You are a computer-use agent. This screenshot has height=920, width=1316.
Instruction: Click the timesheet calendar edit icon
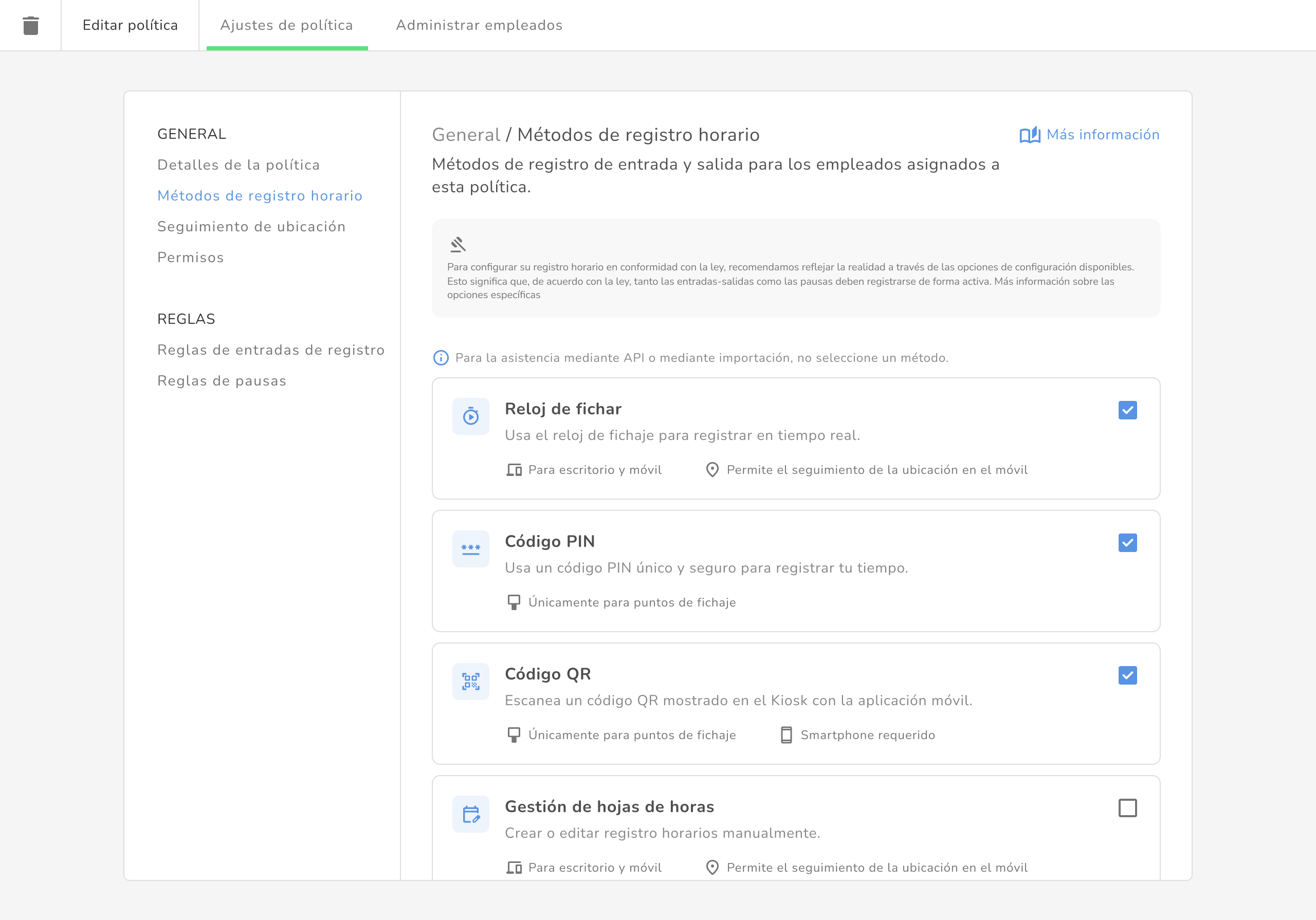pyautogui.click(x=470, y=814)
